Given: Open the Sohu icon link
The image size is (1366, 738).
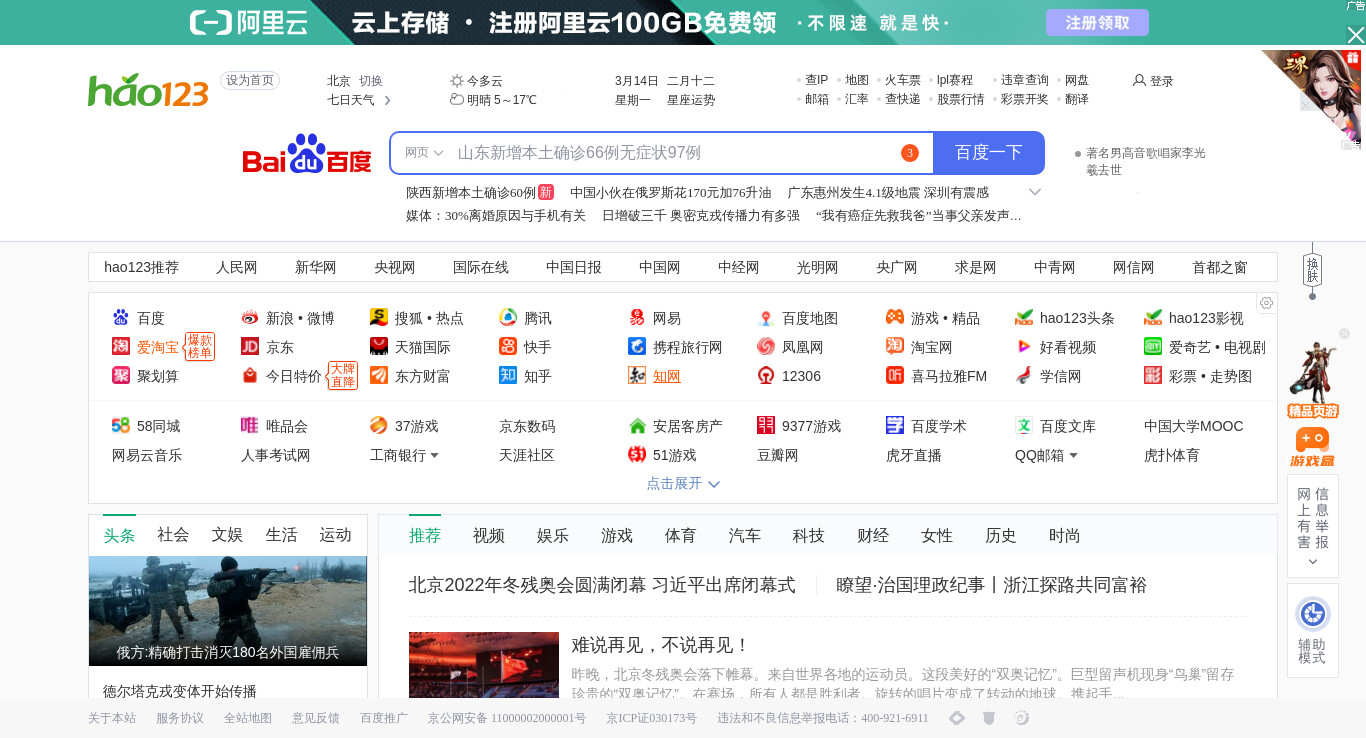Looking at the screenshot, I should 379,318.
